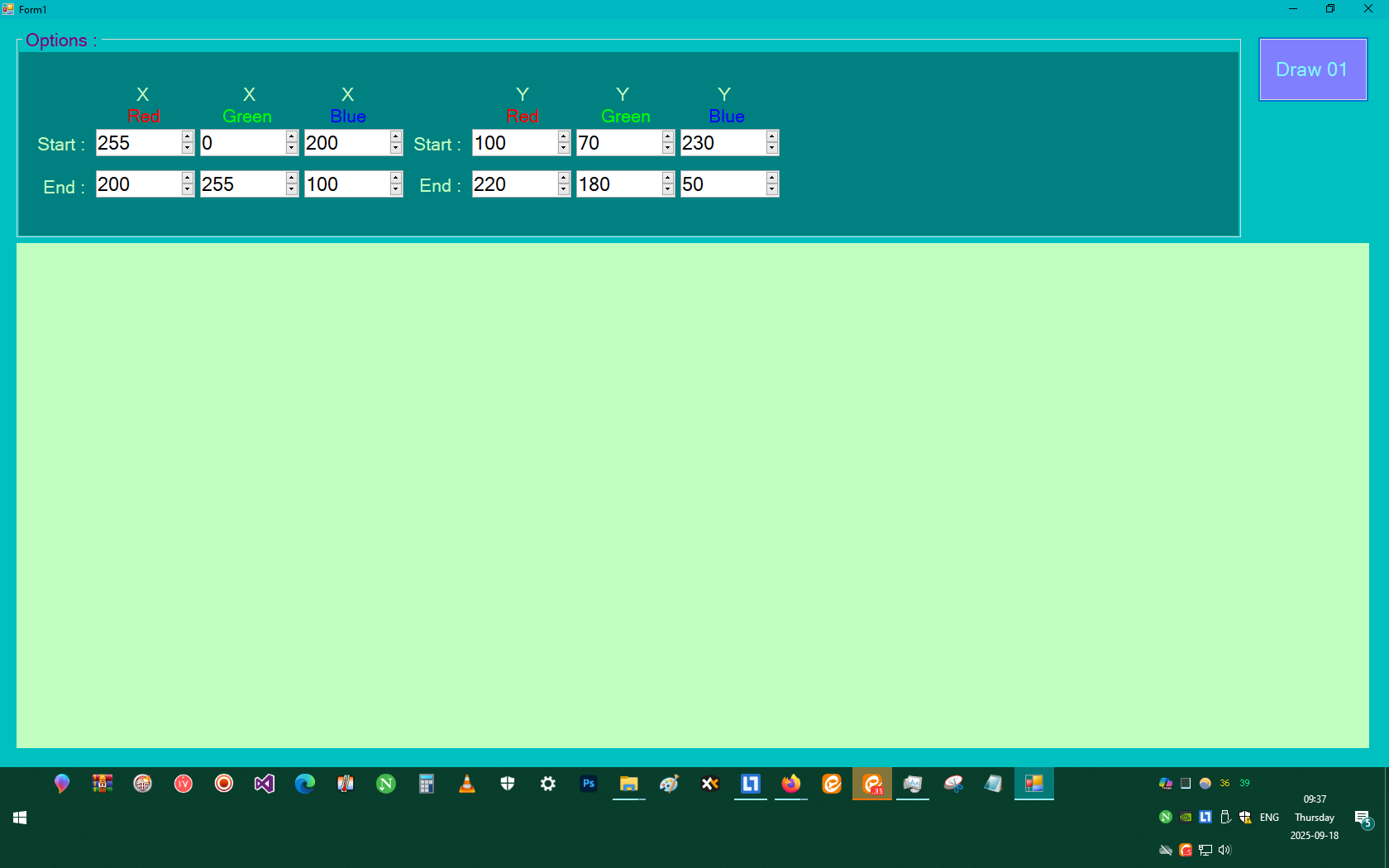Open Windows Settings gear icon
This screenshot has height=868, width=1389.
coord(548,784)
